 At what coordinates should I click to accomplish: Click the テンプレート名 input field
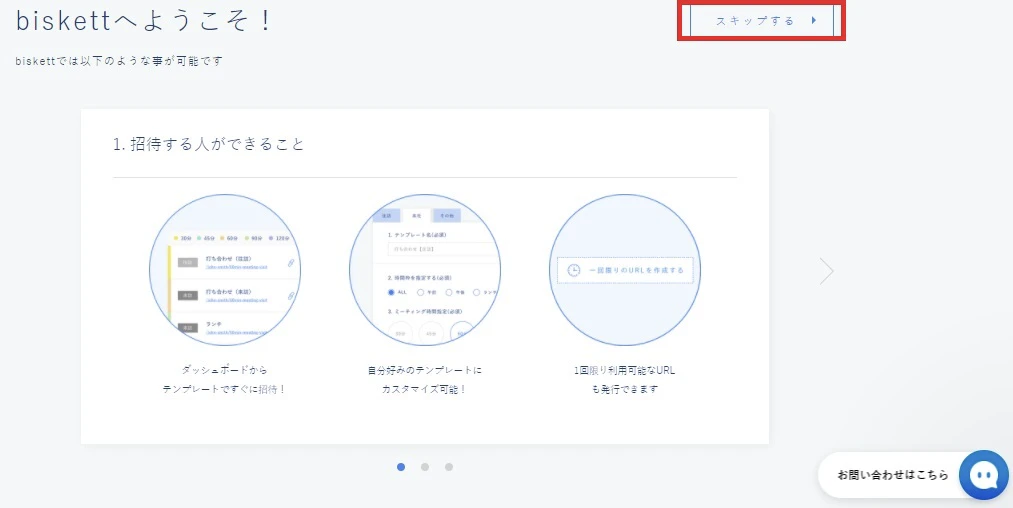click(x=440, y=249)
